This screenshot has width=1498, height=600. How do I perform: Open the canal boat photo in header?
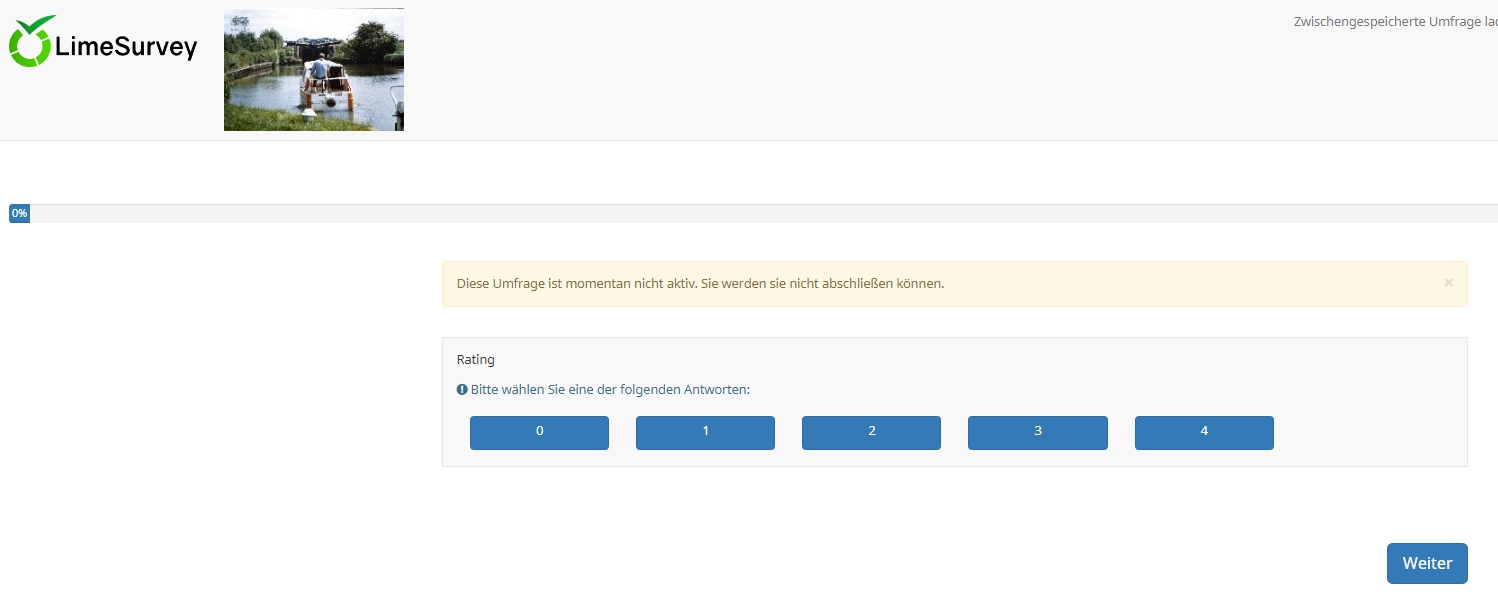[313, 70]
